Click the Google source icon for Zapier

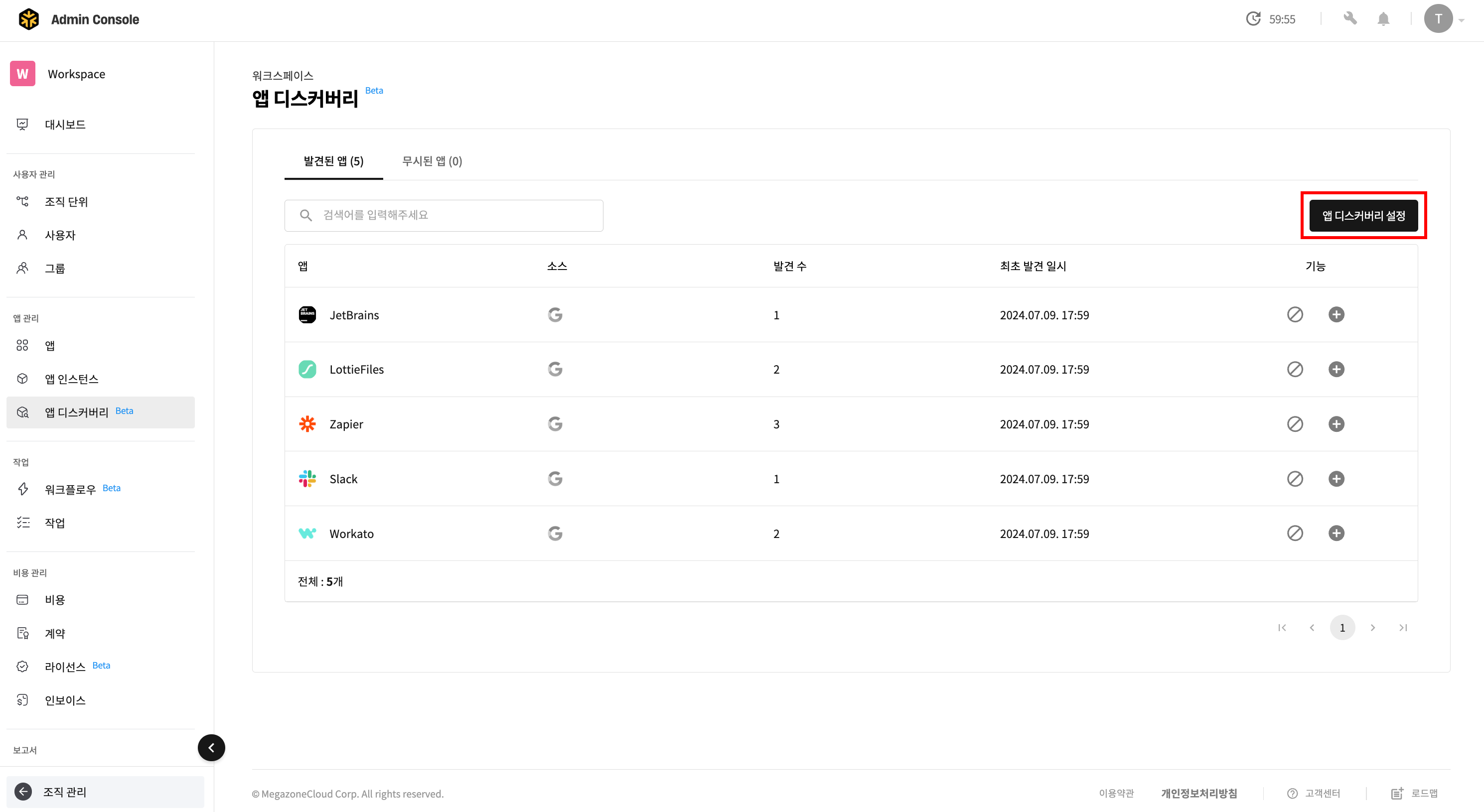(x=555, y=424)
